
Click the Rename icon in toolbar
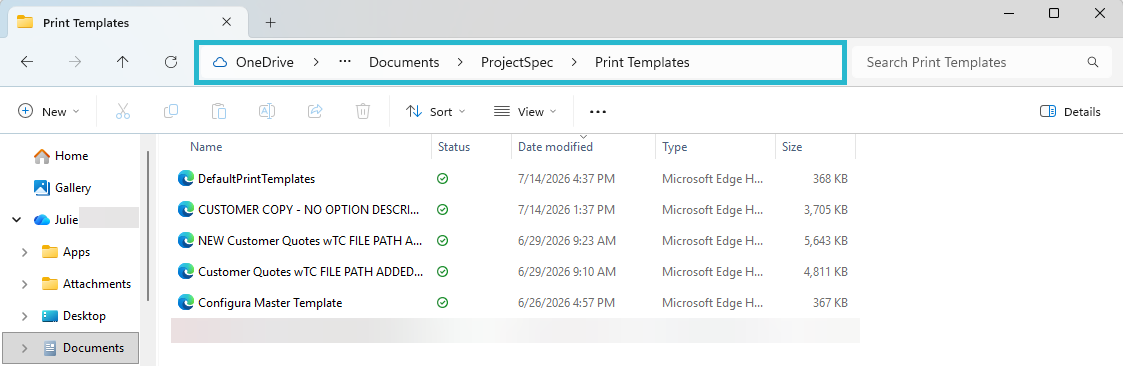tap(266, 111)
